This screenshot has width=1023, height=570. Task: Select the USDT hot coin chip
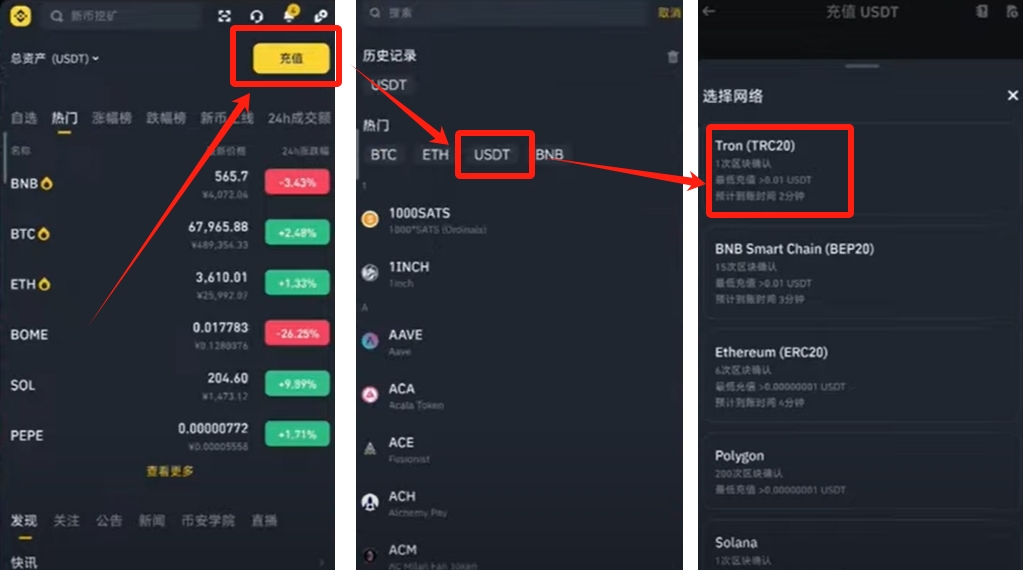[x=491, y=155]
